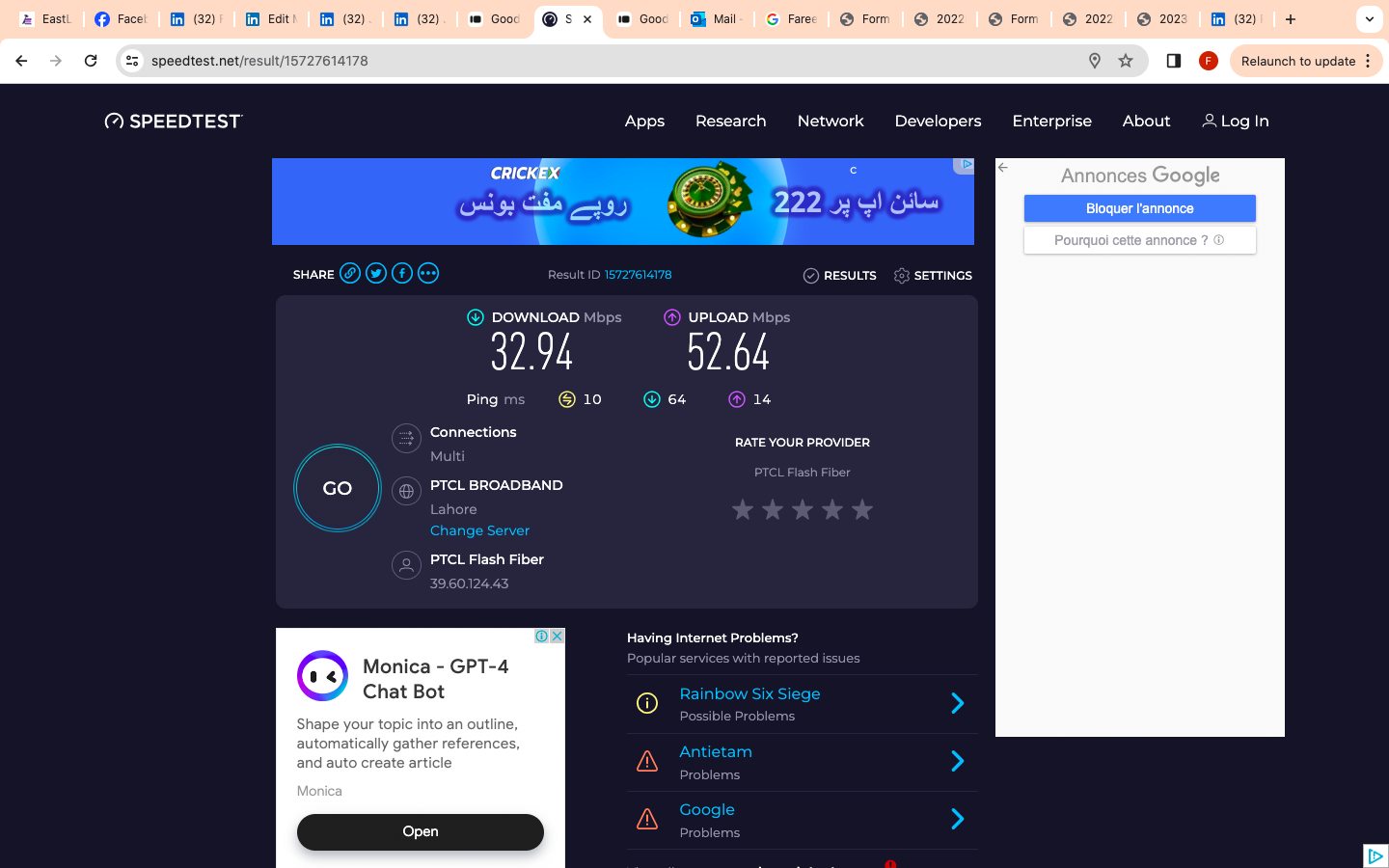Click the location pin icon in the address bar

click(1095, 61)
